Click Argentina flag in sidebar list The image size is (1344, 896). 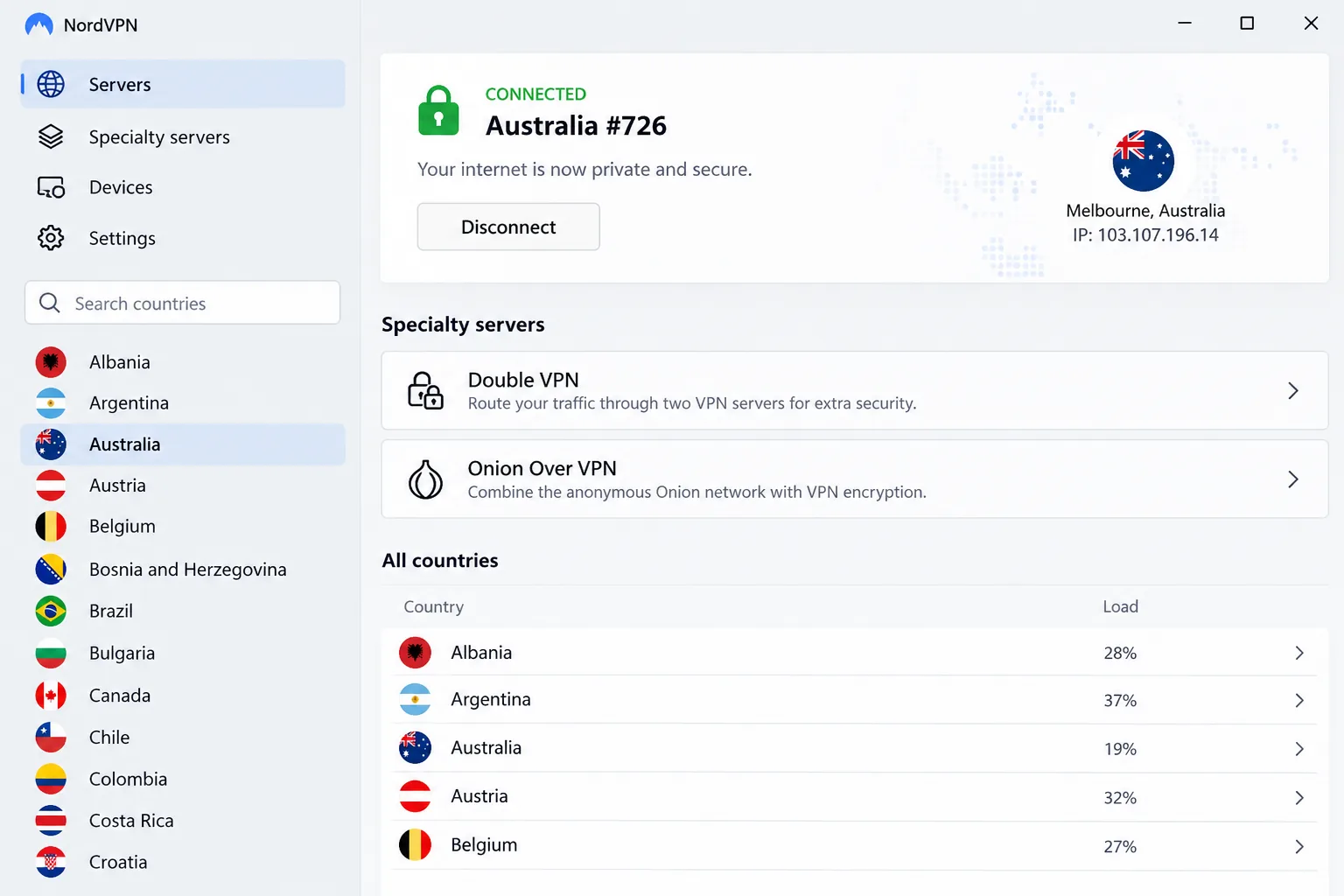[x=51, y=402]
